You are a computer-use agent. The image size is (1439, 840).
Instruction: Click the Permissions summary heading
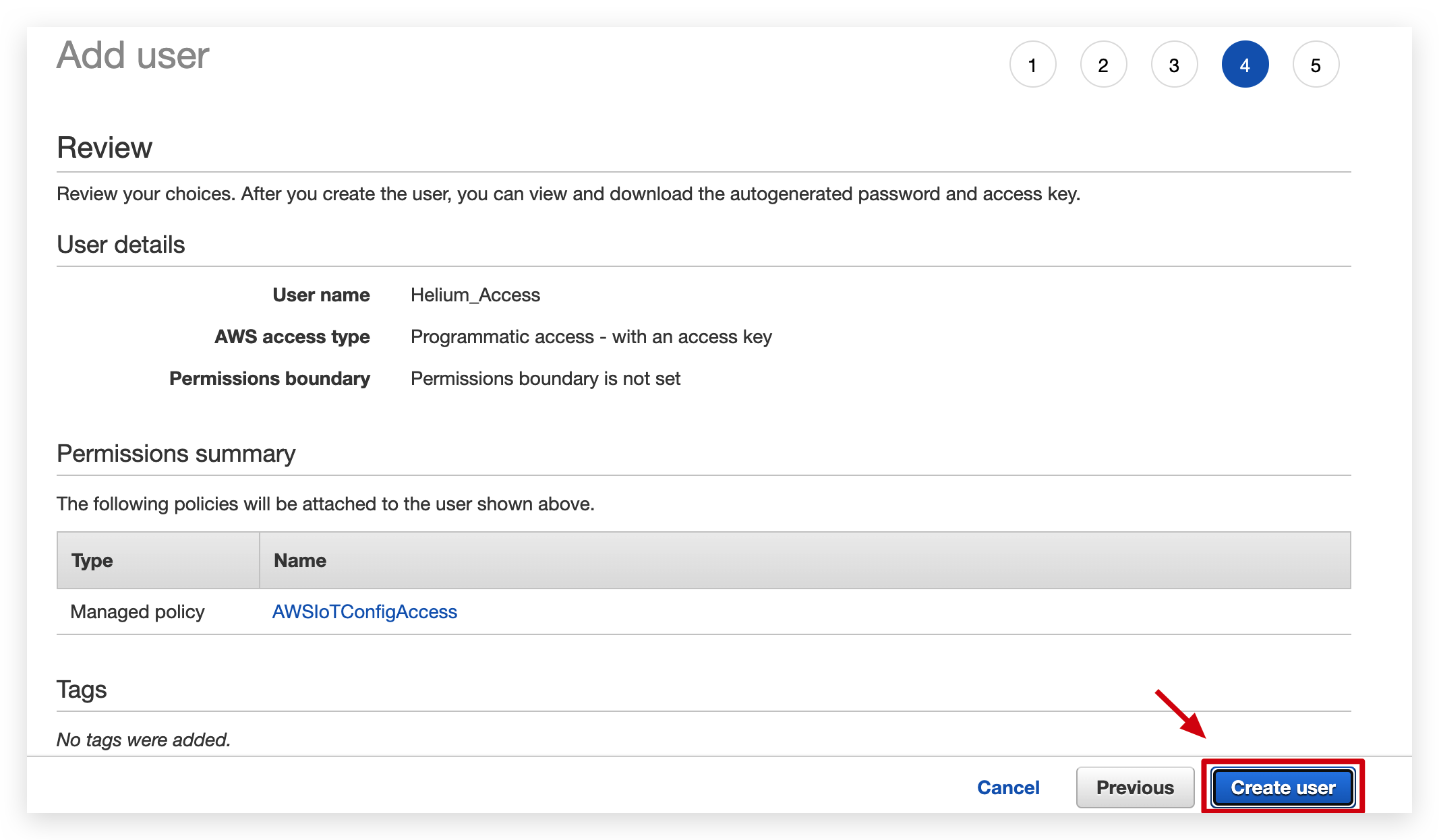click(176, 454)
